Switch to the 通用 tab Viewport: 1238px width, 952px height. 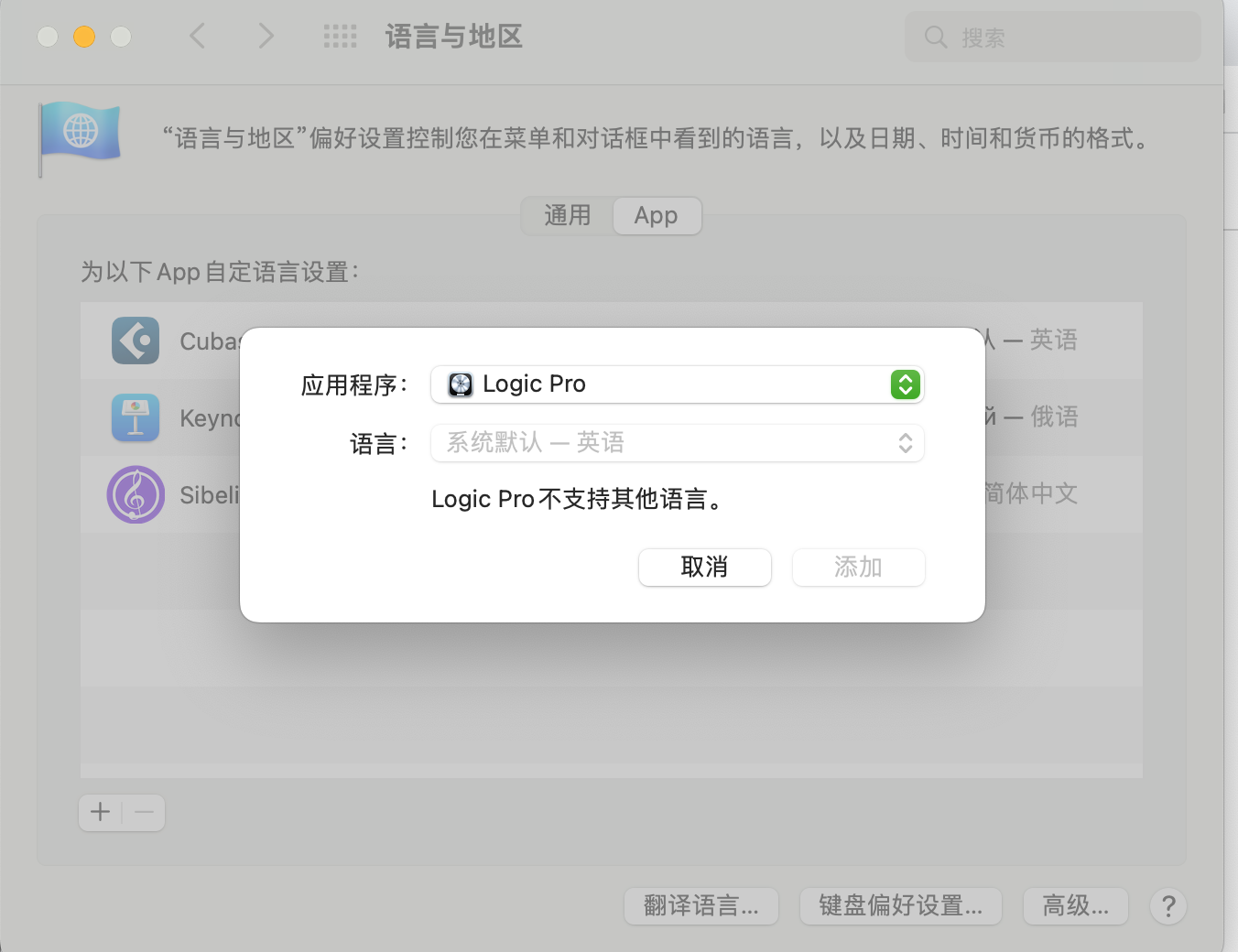[567, 216]
